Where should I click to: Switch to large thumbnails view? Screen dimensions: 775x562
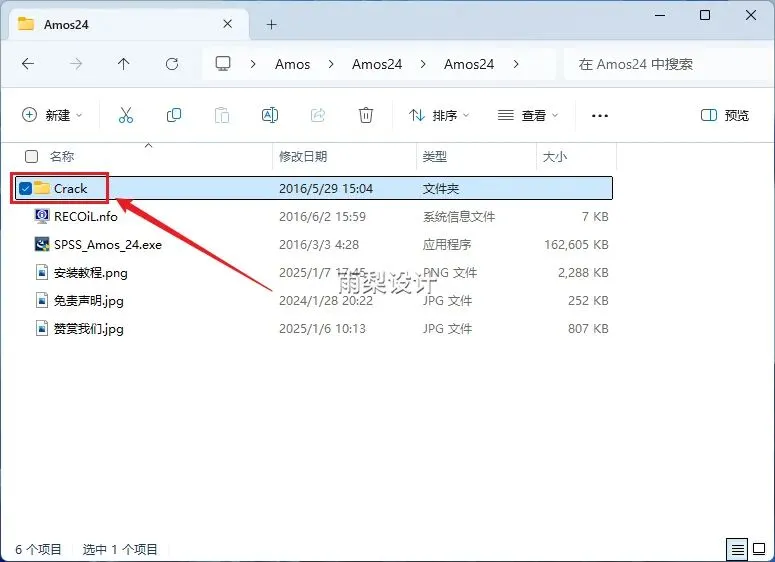pos(759,549)
